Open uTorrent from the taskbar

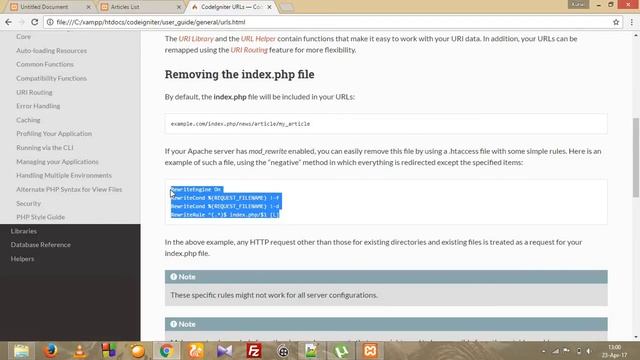point(341,351)
